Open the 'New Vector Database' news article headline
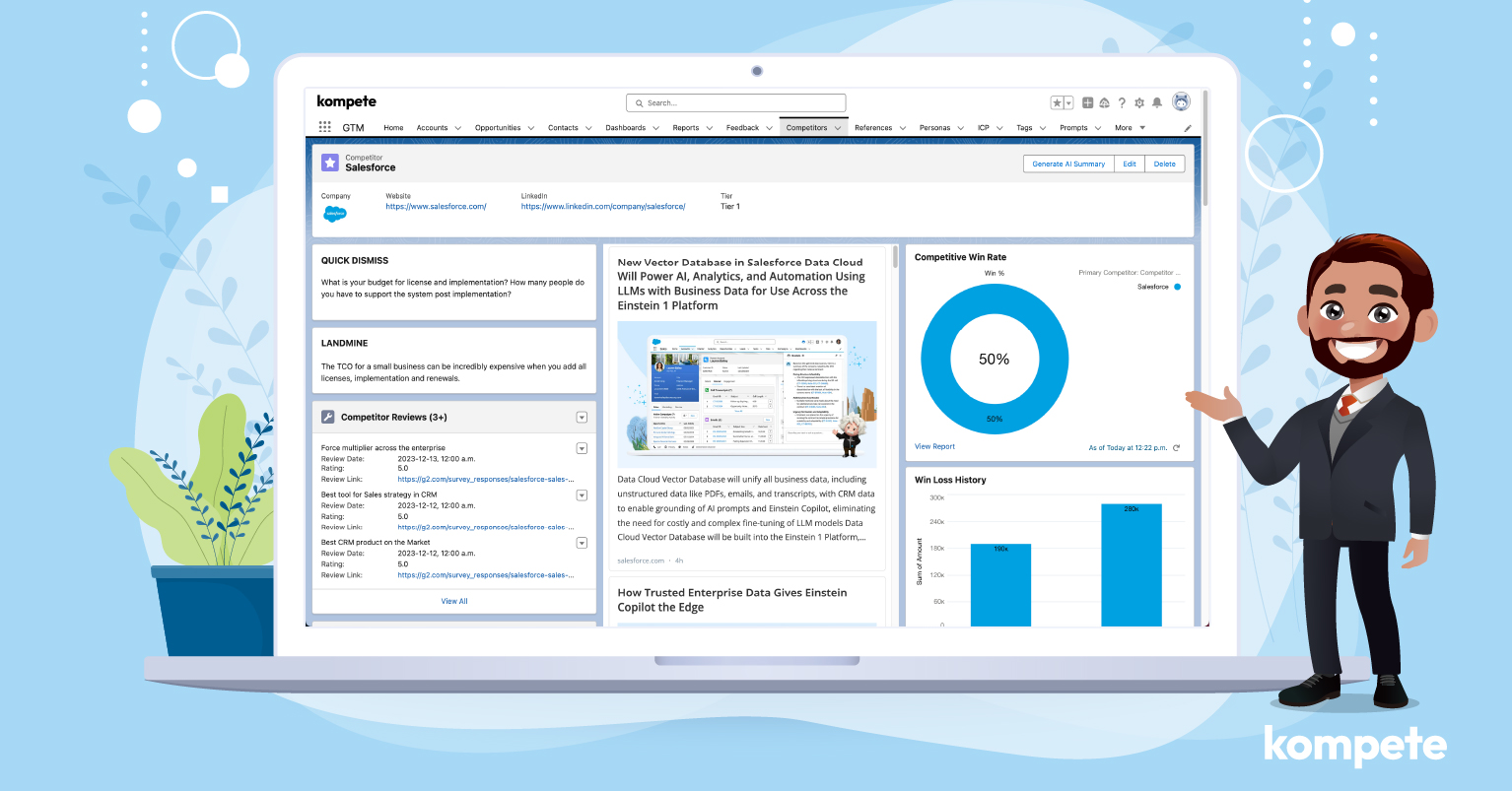This screenshot has height=791, width=1512. (741, 284)
